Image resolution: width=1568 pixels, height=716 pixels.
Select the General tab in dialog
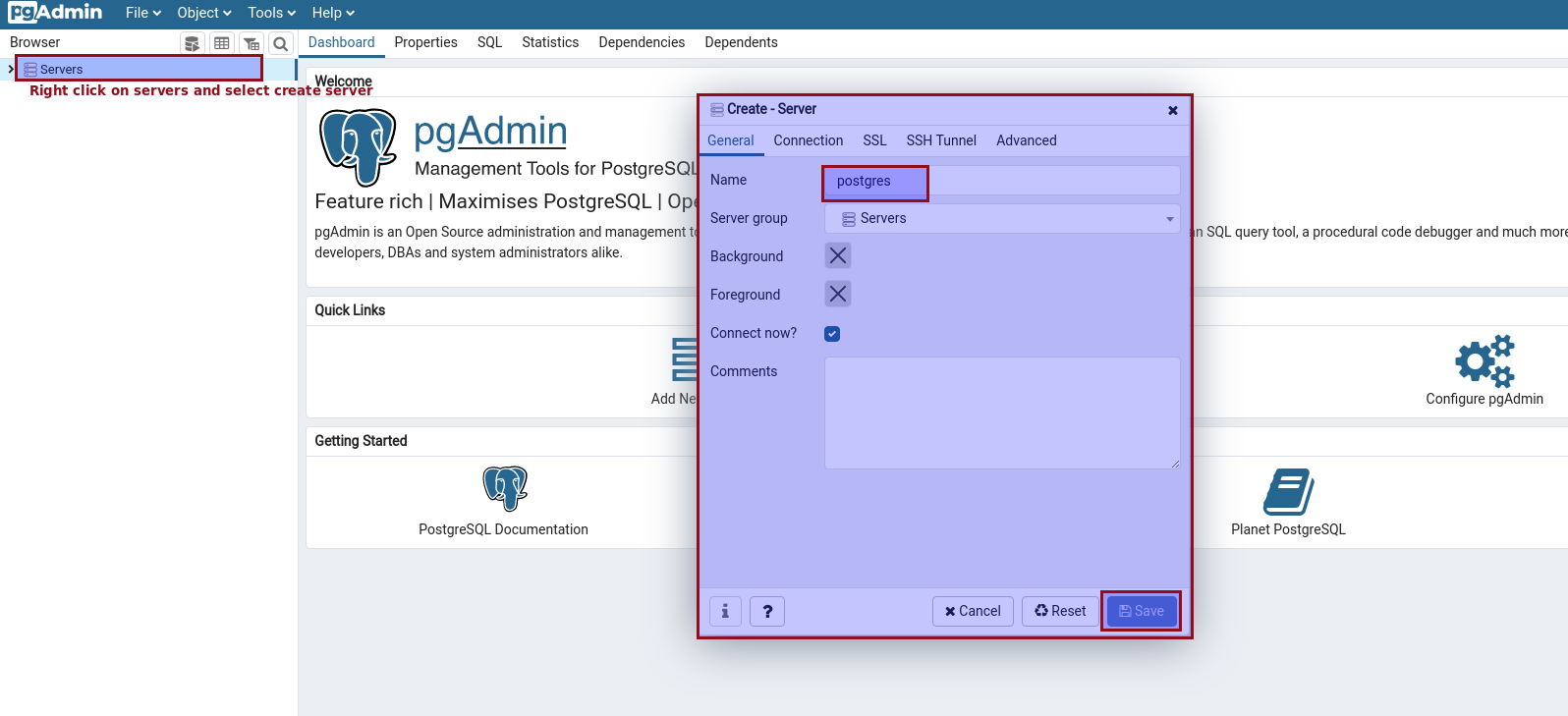point(731,140)
